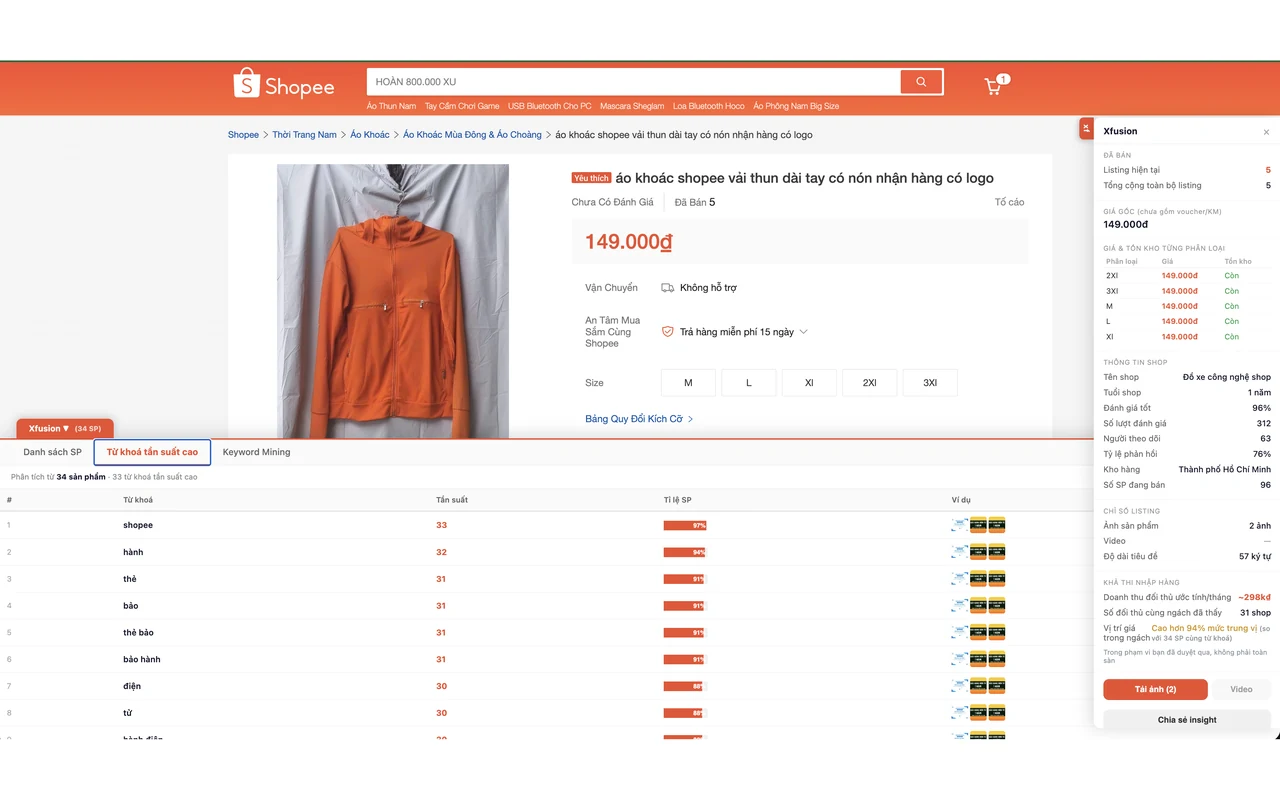This screenshot has height=800, width=1280.
Task: Choose size Xl option
Action: point(809,383)
